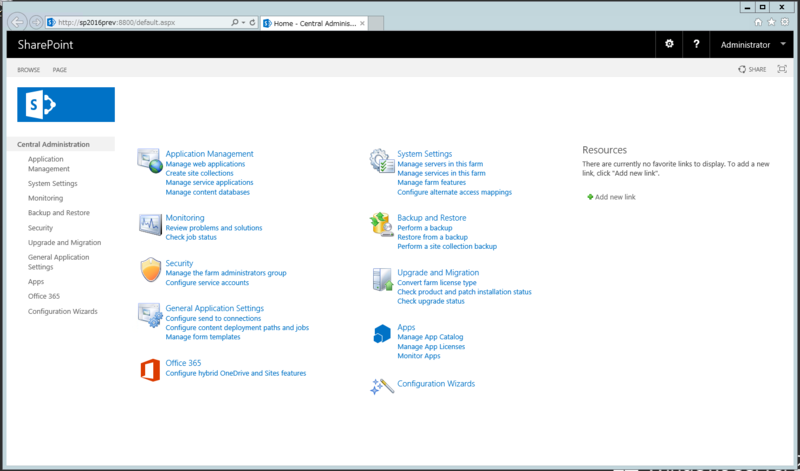Select Backup and Restore in left navigation

59,213
